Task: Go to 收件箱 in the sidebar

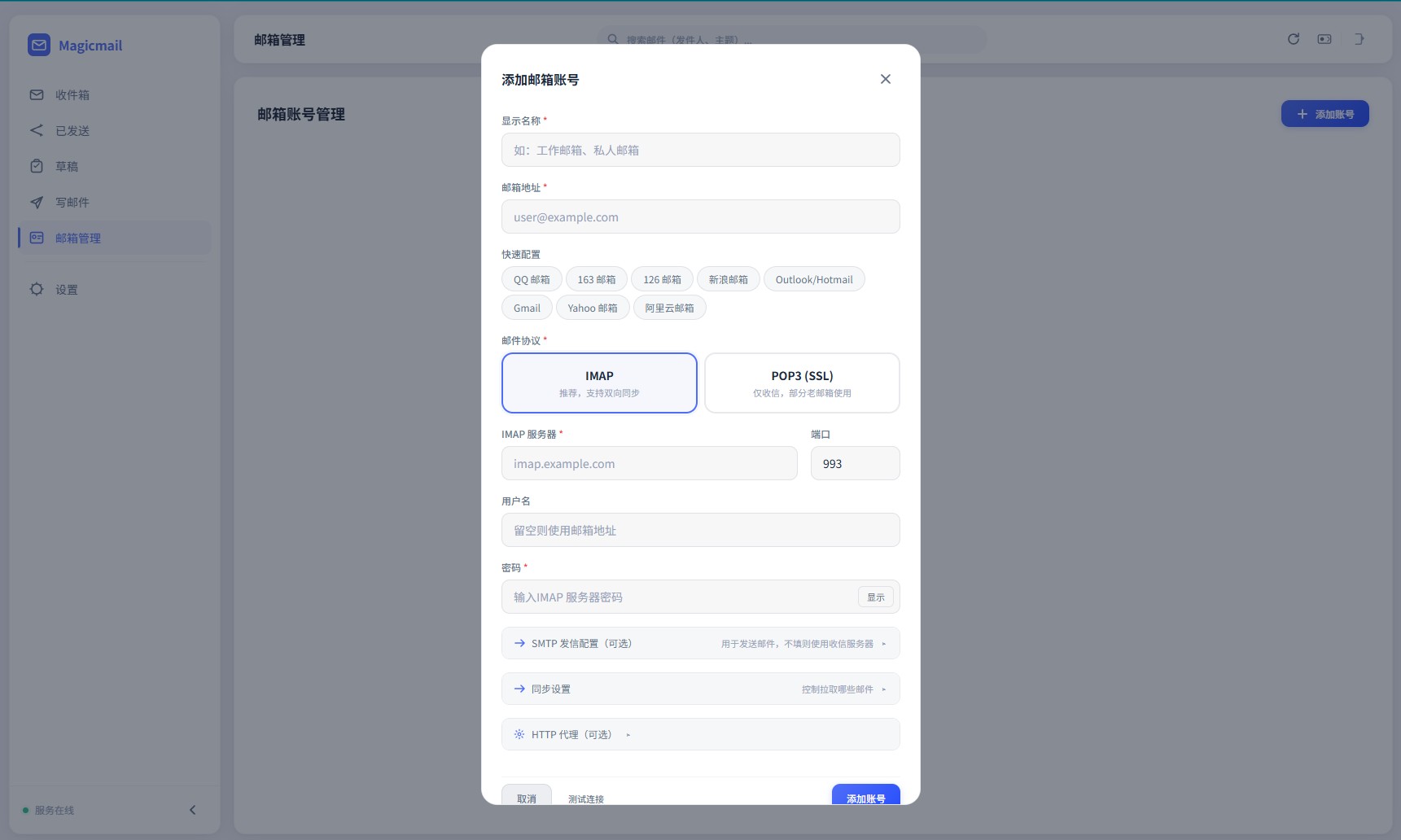Action: coord(114,94)
